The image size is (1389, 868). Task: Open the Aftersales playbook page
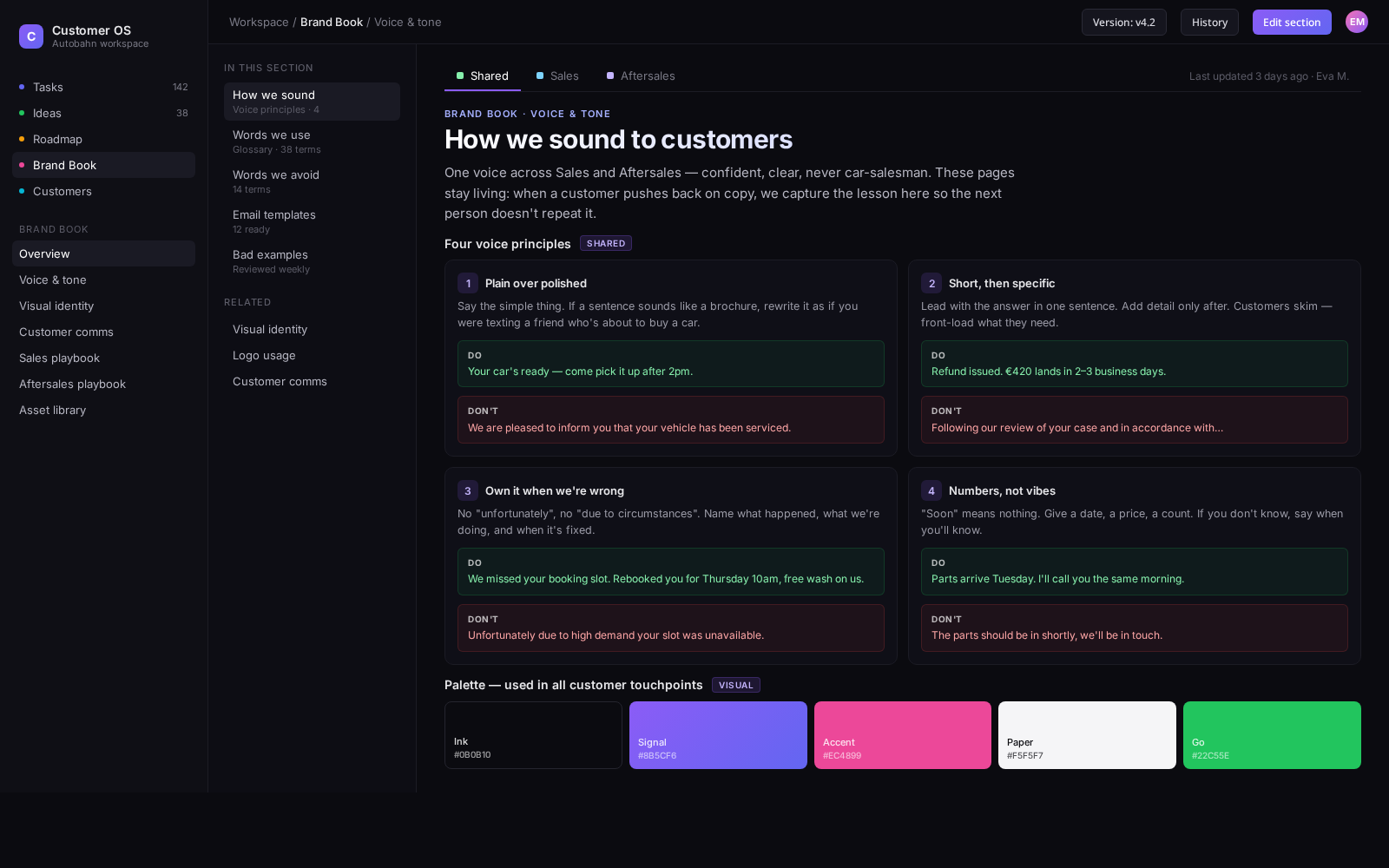click(x=103, y=384)
